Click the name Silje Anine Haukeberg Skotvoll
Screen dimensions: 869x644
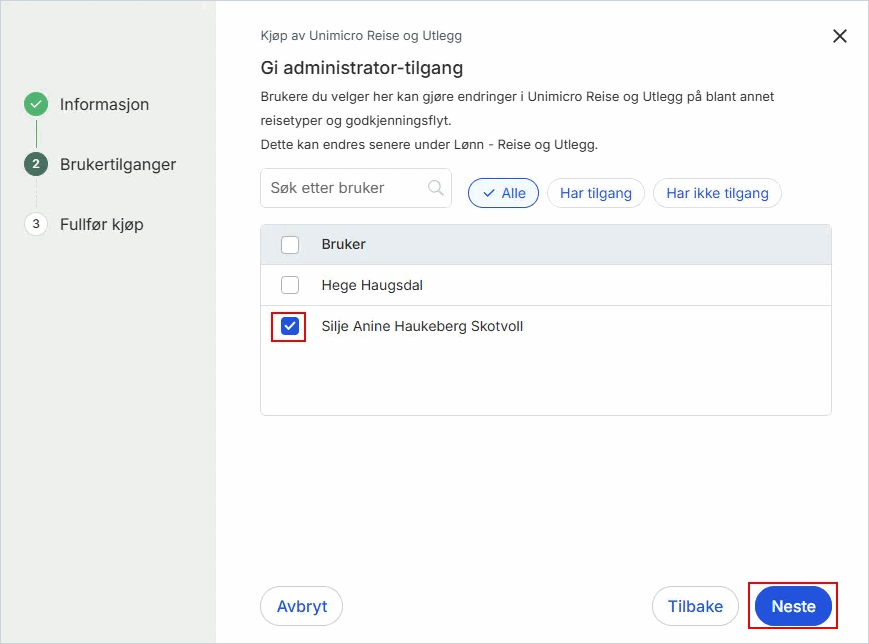pos(422,326)
